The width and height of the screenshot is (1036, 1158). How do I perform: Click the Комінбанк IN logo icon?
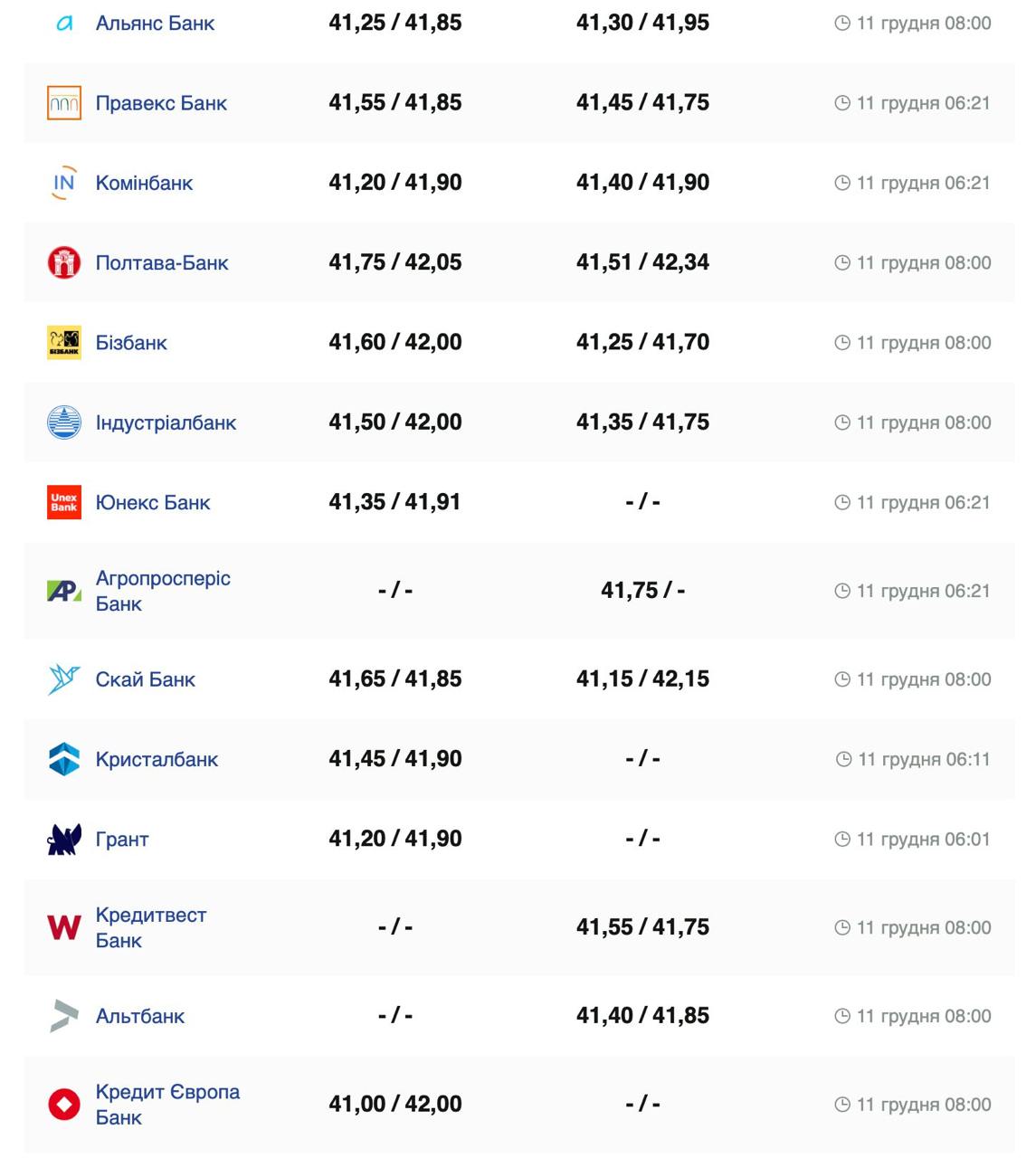[x=64, y=183]
